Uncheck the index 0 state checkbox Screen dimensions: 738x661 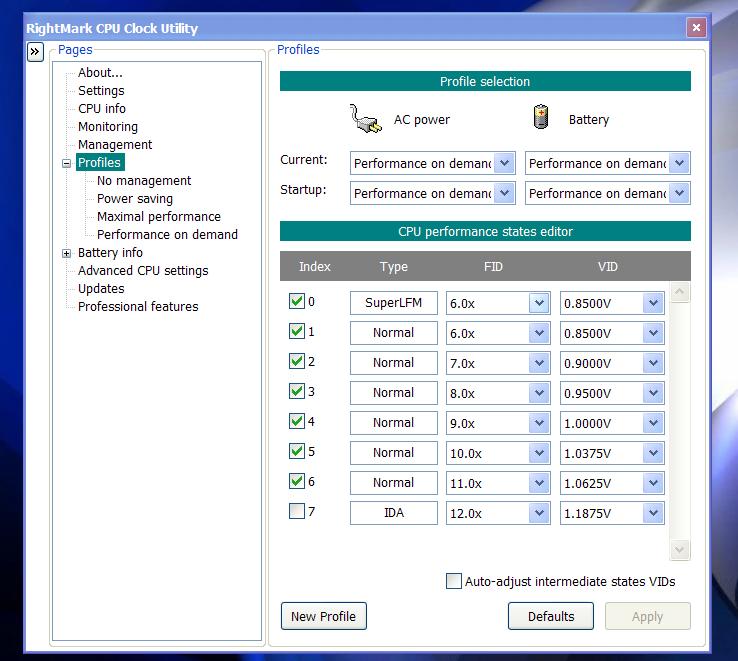297,301
